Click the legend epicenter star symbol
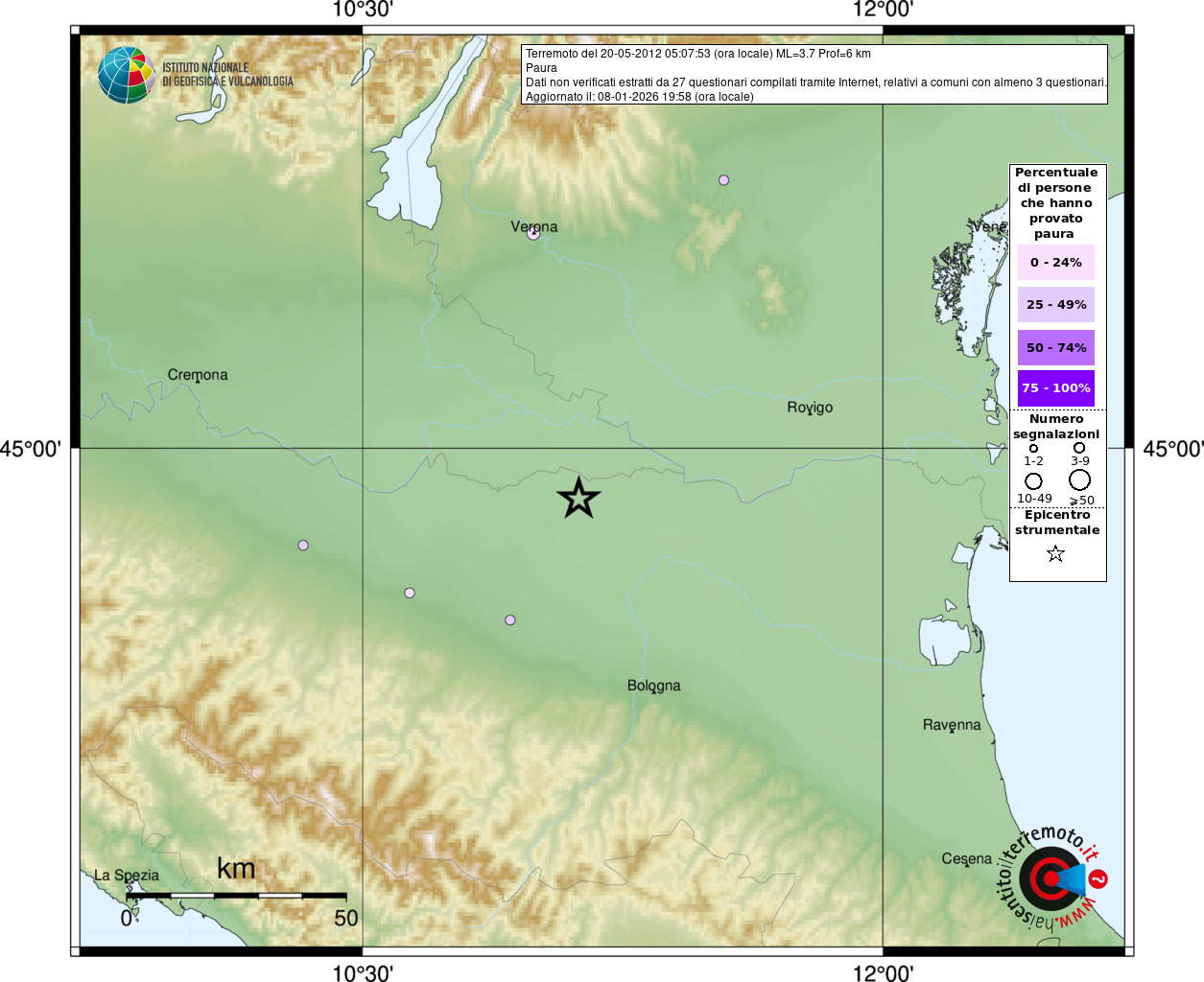Image resolution: width=1204 pixels, height=982 pixels. tap(1055, 553)
